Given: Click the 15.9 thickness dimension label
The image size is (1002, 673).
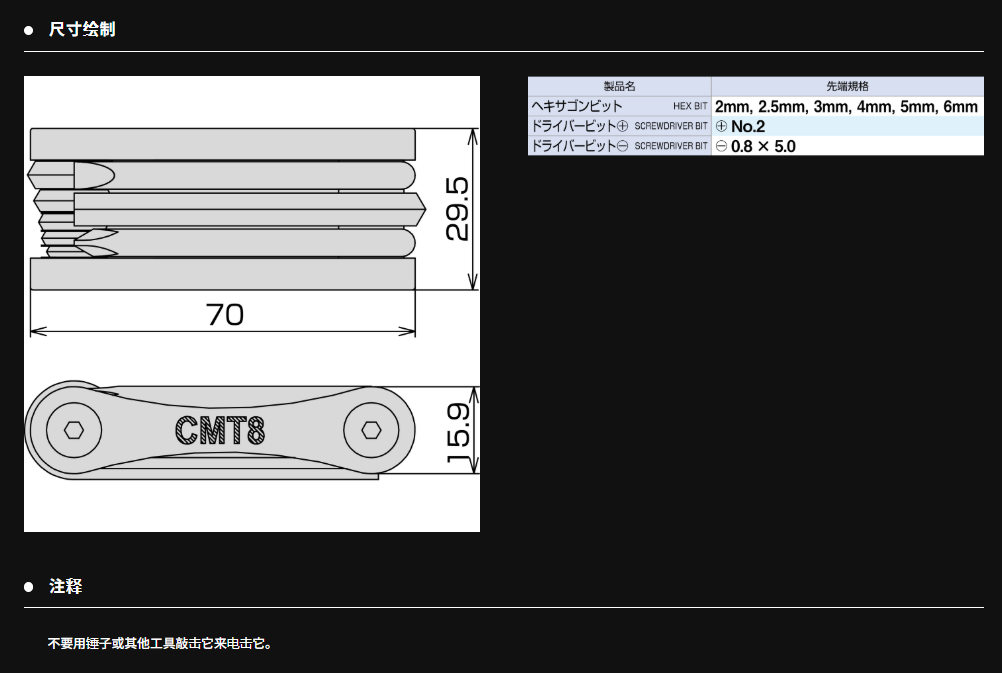Looking at the screenshot, I should click(x=458, y=431).
